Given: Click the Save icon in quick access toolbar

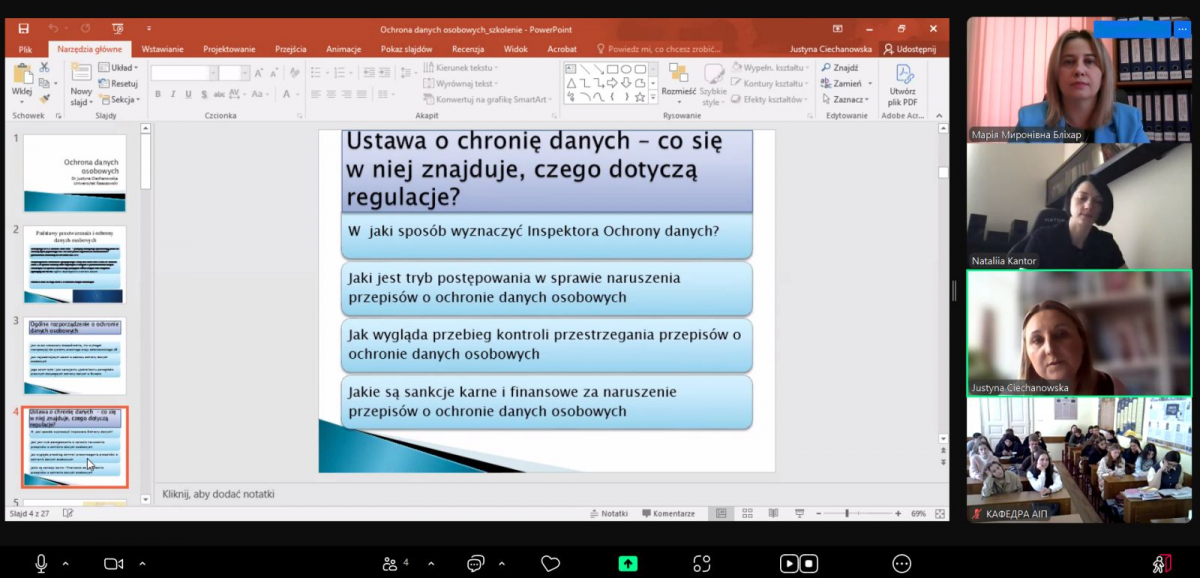Looking at the screenshot, I should (x=23, y=29).
